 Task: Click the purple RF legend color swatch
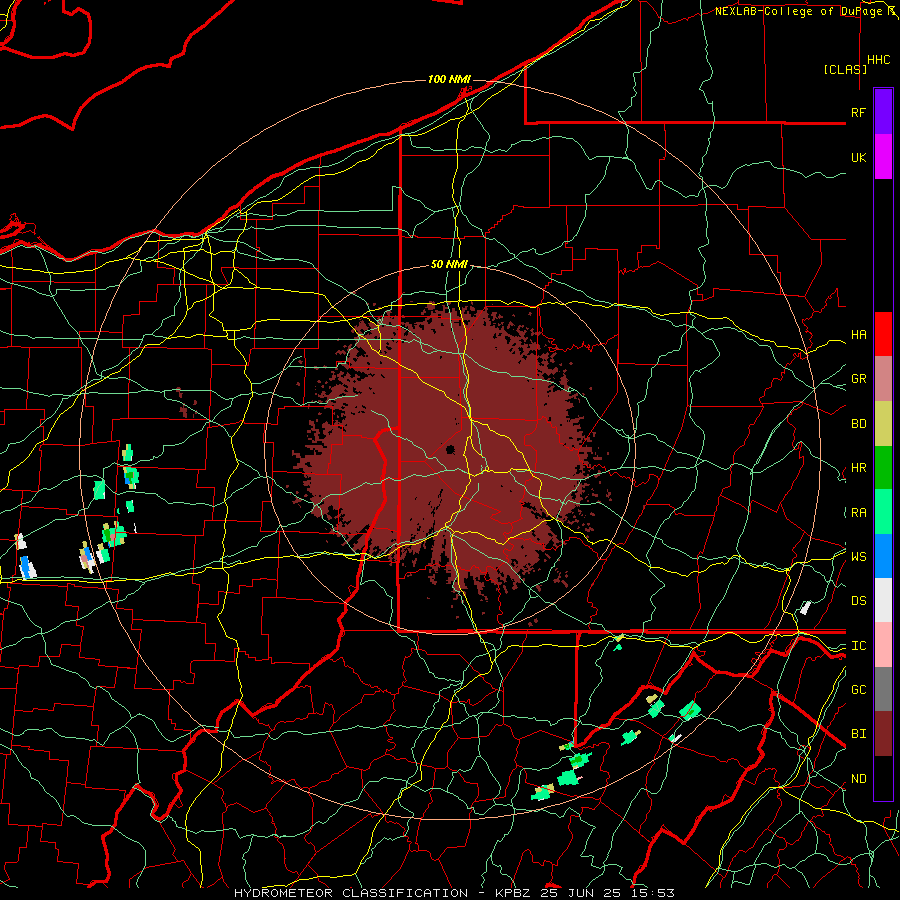tap(883, 112)
